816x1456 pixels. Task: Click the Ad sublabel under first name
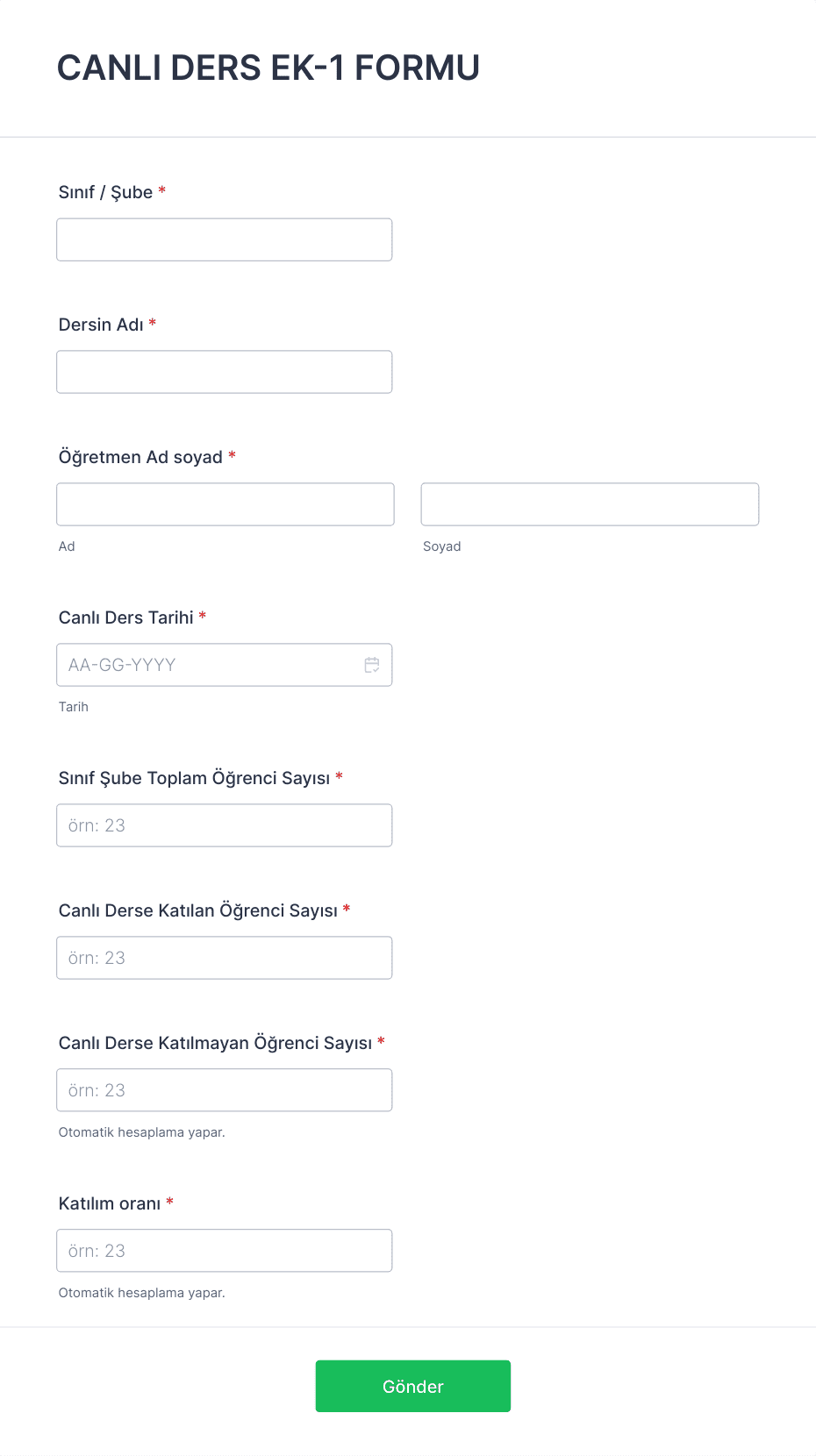pyautogui.click(x=67, y=546)
